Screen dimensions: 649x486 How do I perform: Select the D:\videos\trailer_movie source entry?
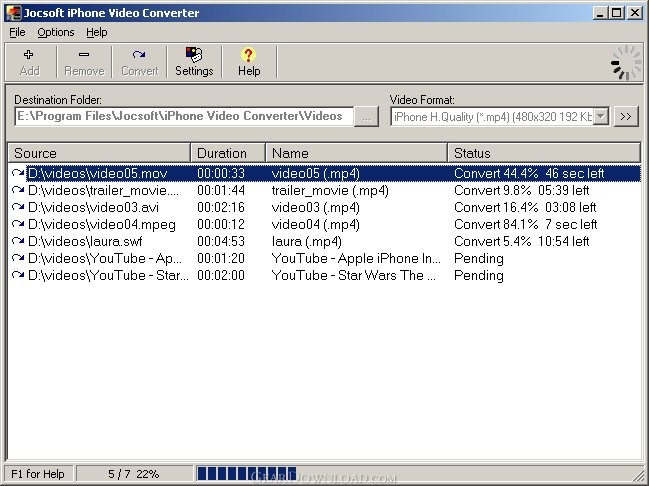point(103,190)
